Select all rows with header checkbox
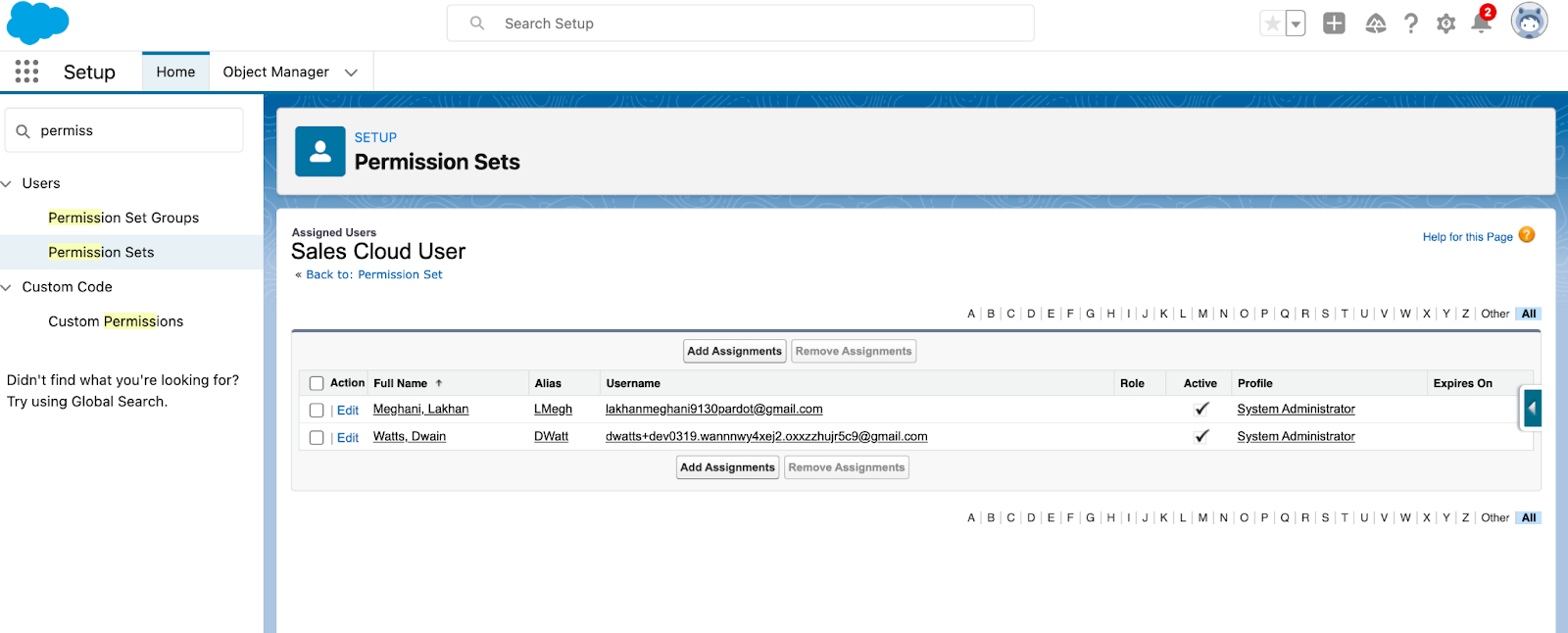Screen dimensions: 1568x633 [x=317, y=383]
